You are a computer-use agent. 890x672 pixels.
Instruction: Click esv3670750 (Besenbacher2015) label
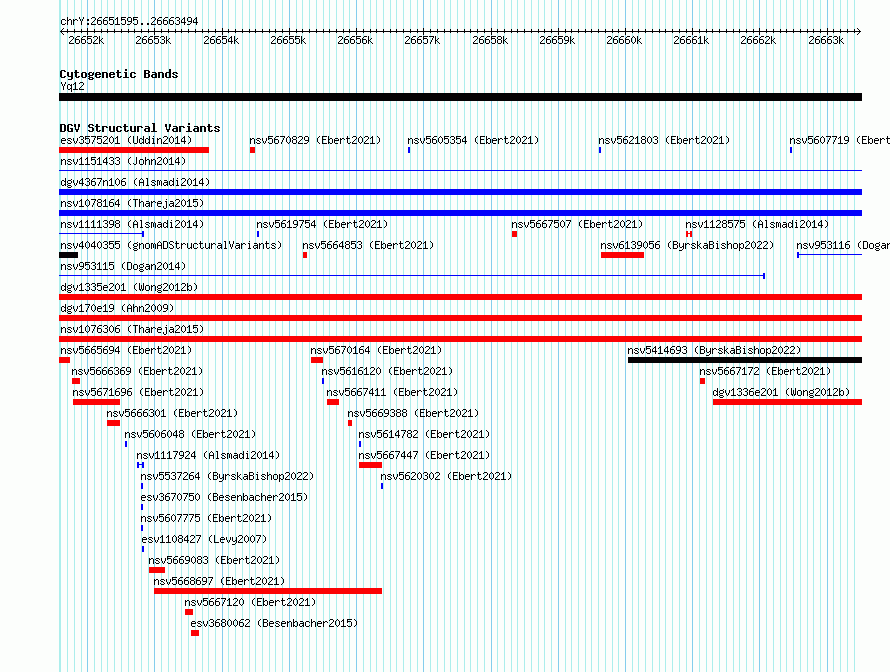pos(224,497)
